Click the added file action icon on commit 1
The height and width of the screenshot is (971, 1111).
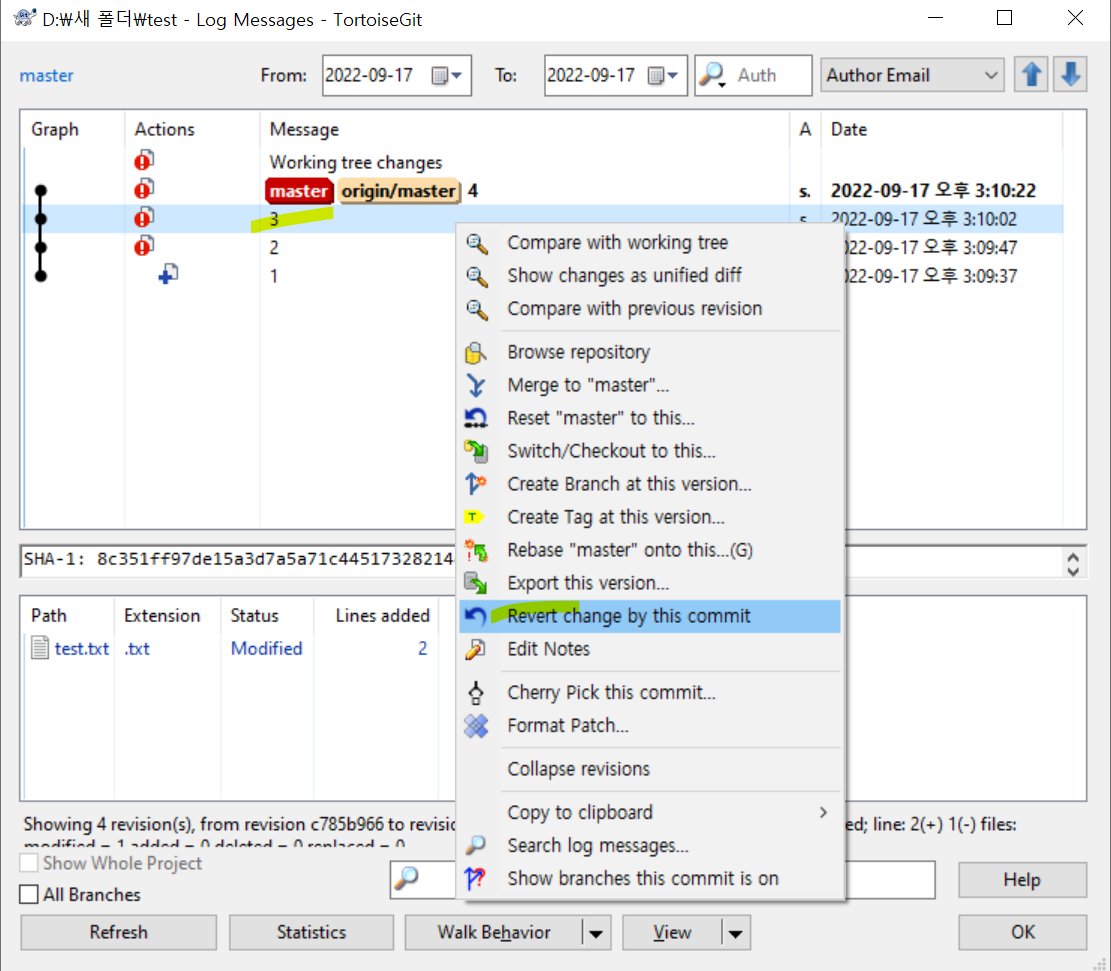pyautogui.click(x=168, y=274)
